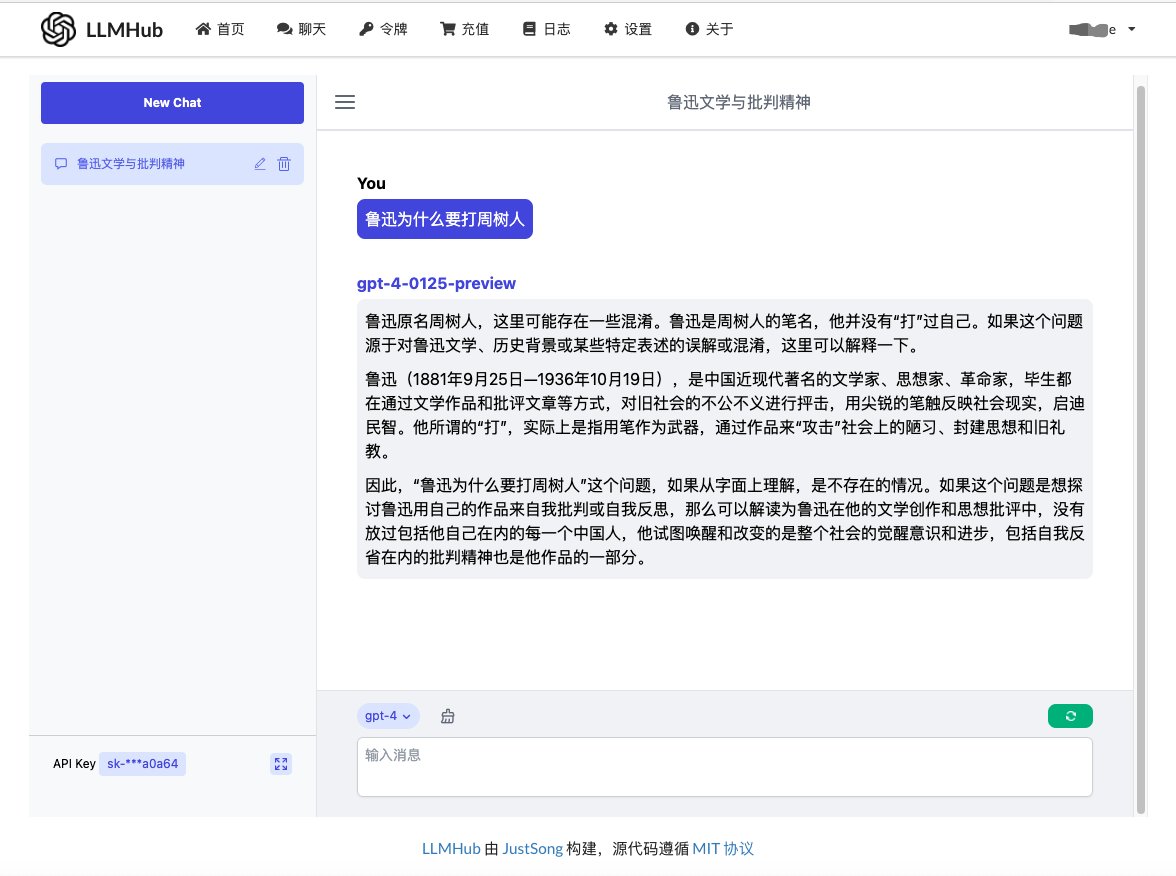Click the user message 鲁迅为什么要打周树人

point(445,219)
